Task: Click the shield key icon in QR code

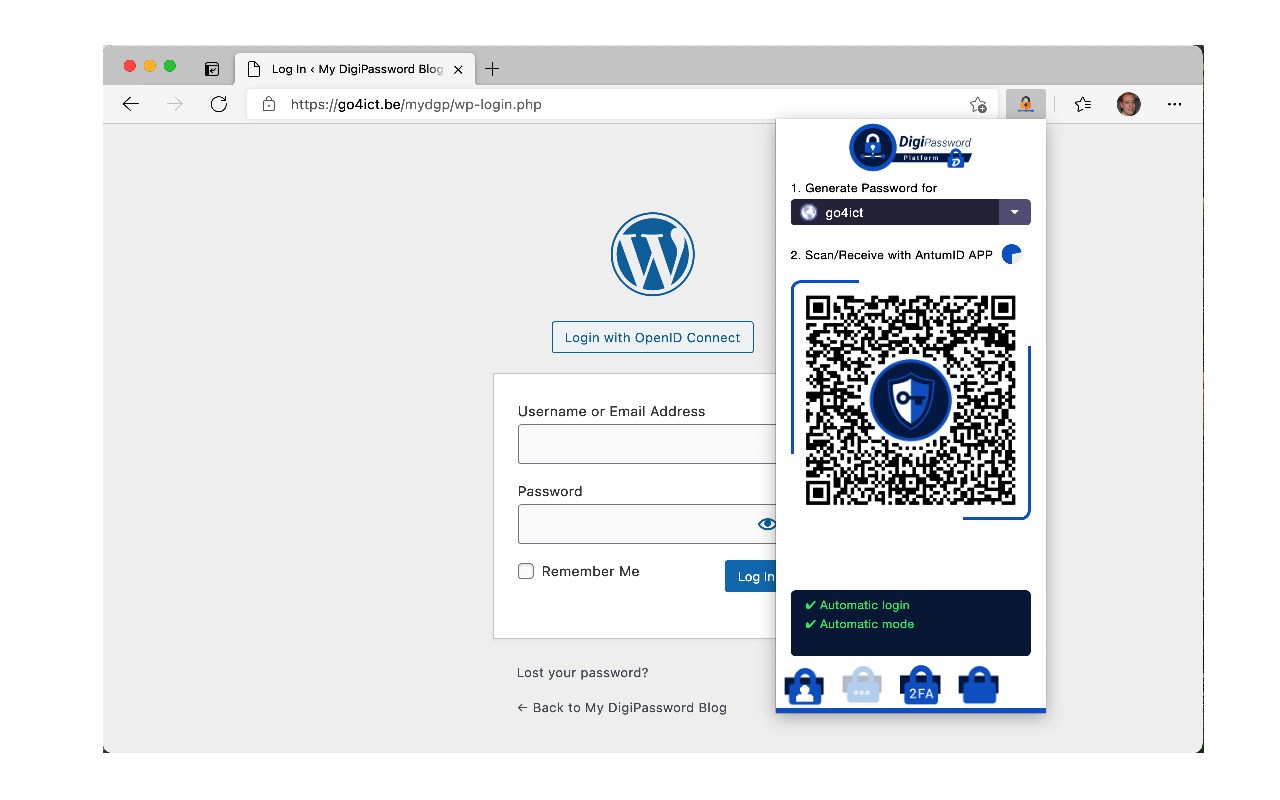Action: pyautogui.click(x=910, y=400)
